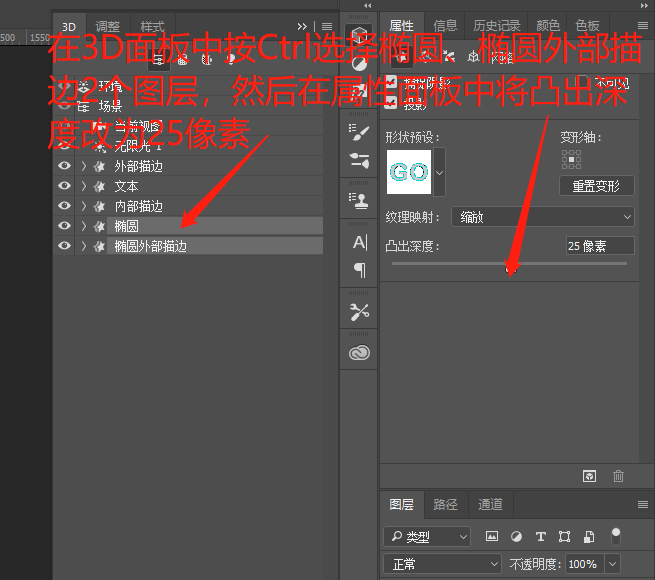655x580 pixels.
Task: Switch to the 通道 tab
Action: pyautogui.click(x=490, y=504)
